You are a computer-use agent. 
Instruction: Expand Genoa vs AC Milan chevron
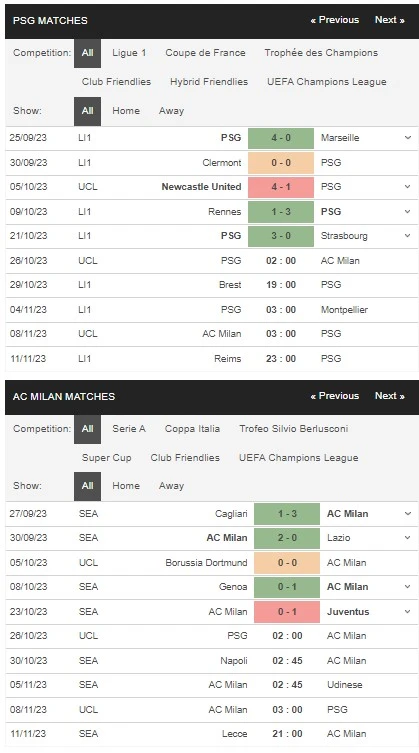click(x=407, y=587)
